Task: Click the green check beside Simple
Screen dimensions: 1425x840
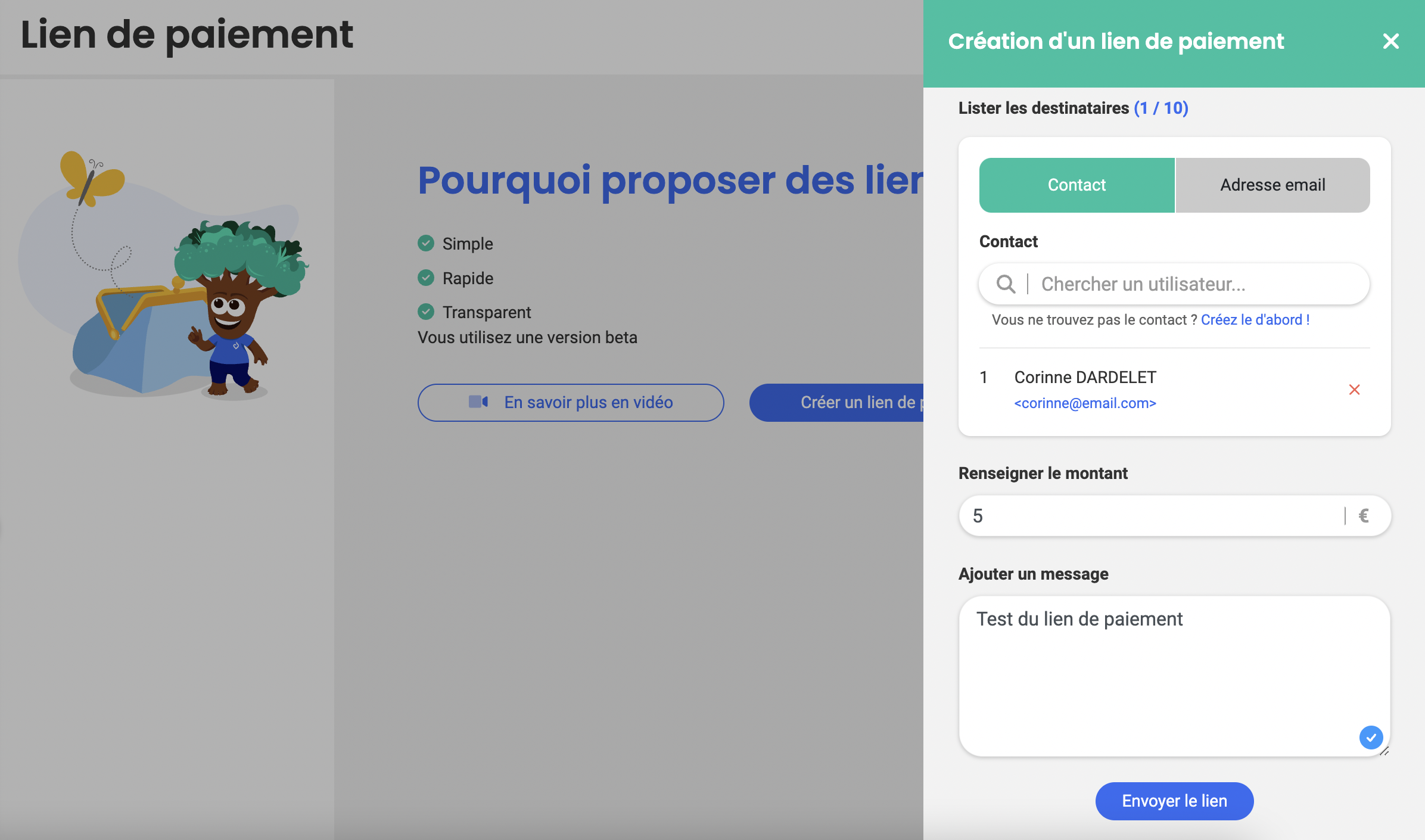Action: 426,243
